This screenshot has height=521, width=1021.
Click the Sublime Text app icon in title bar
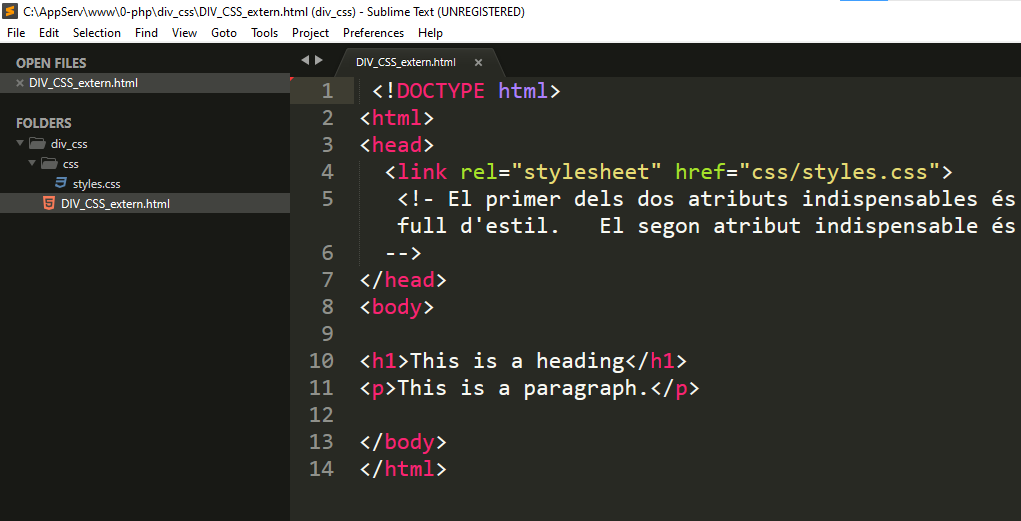click(x=9, y=12)
